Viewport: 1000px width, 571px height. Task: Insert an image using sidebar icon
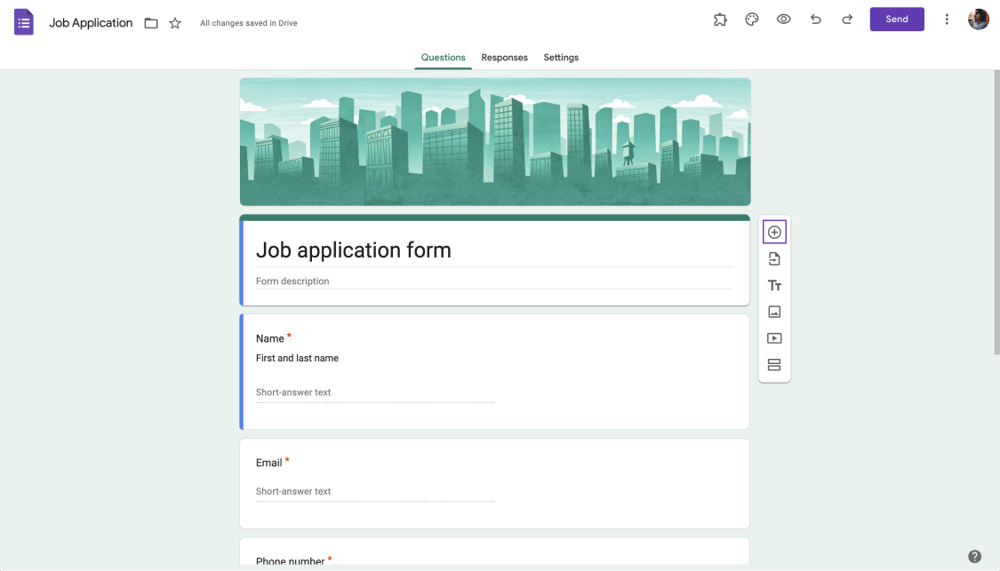point(774,312)
